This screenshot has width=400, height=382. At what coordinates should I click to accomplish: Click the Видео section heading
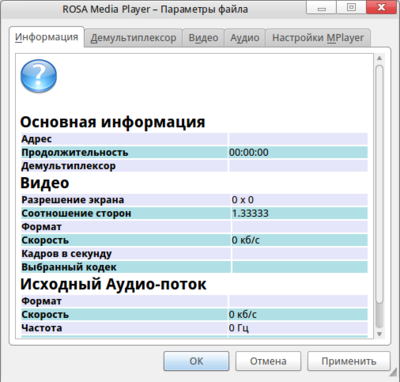click(x=45, y=183)
